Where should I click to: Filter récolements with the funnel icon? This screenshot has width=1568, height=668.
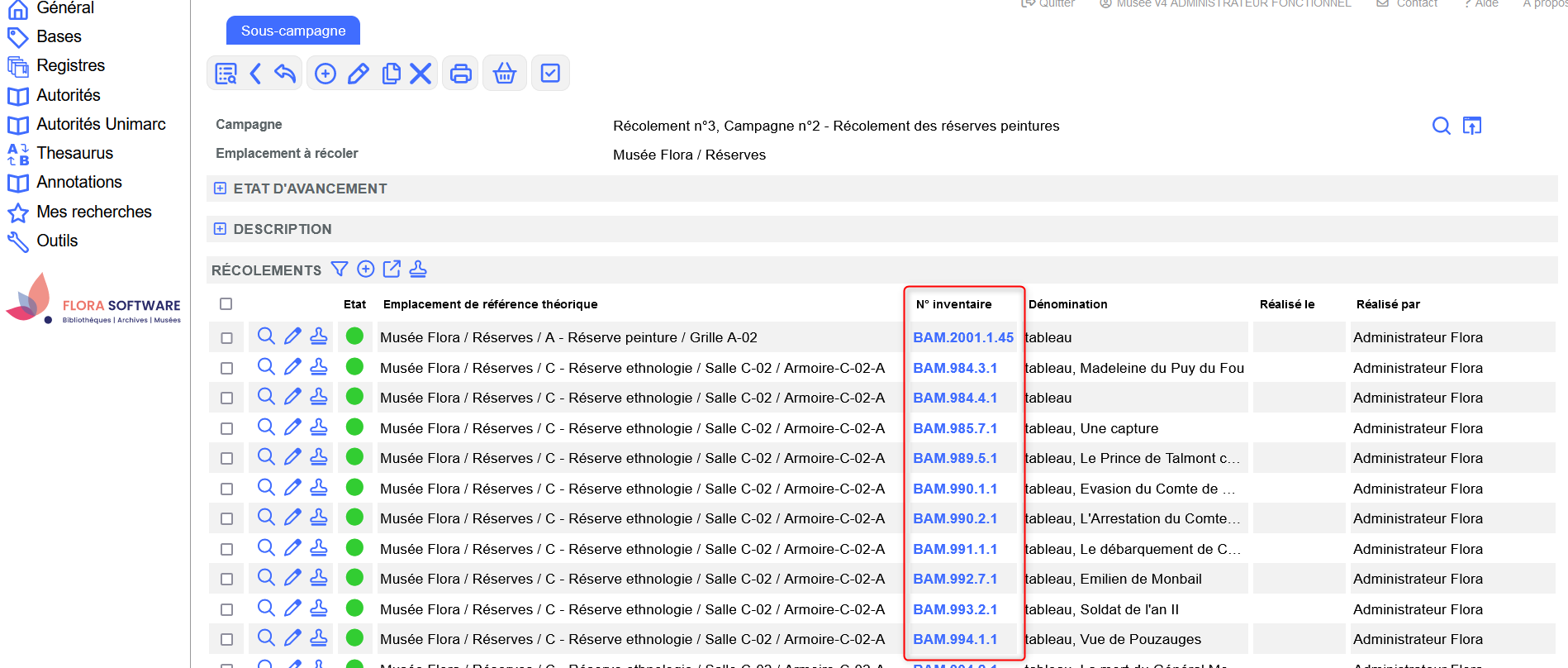click(340, 269)
